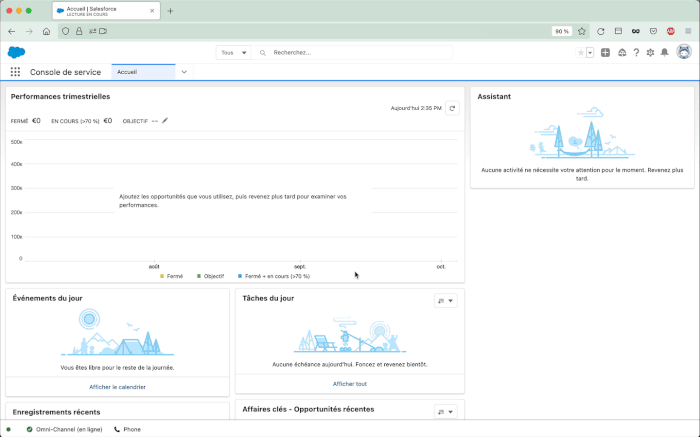Screen dimensions: 700x437
Task: Edit the Objectif goal pencil icon
Action: (x=165, y=121)
